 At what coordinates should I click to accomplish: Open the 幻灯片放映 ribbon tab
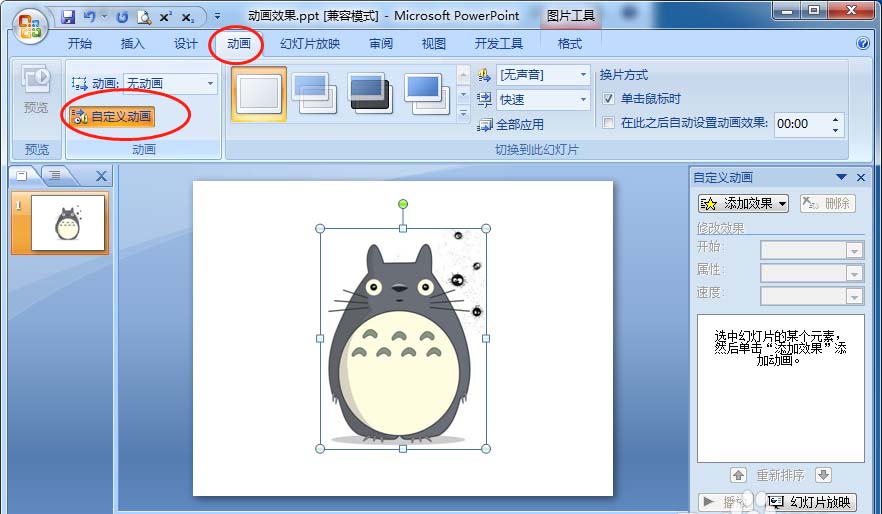point(310,43)
